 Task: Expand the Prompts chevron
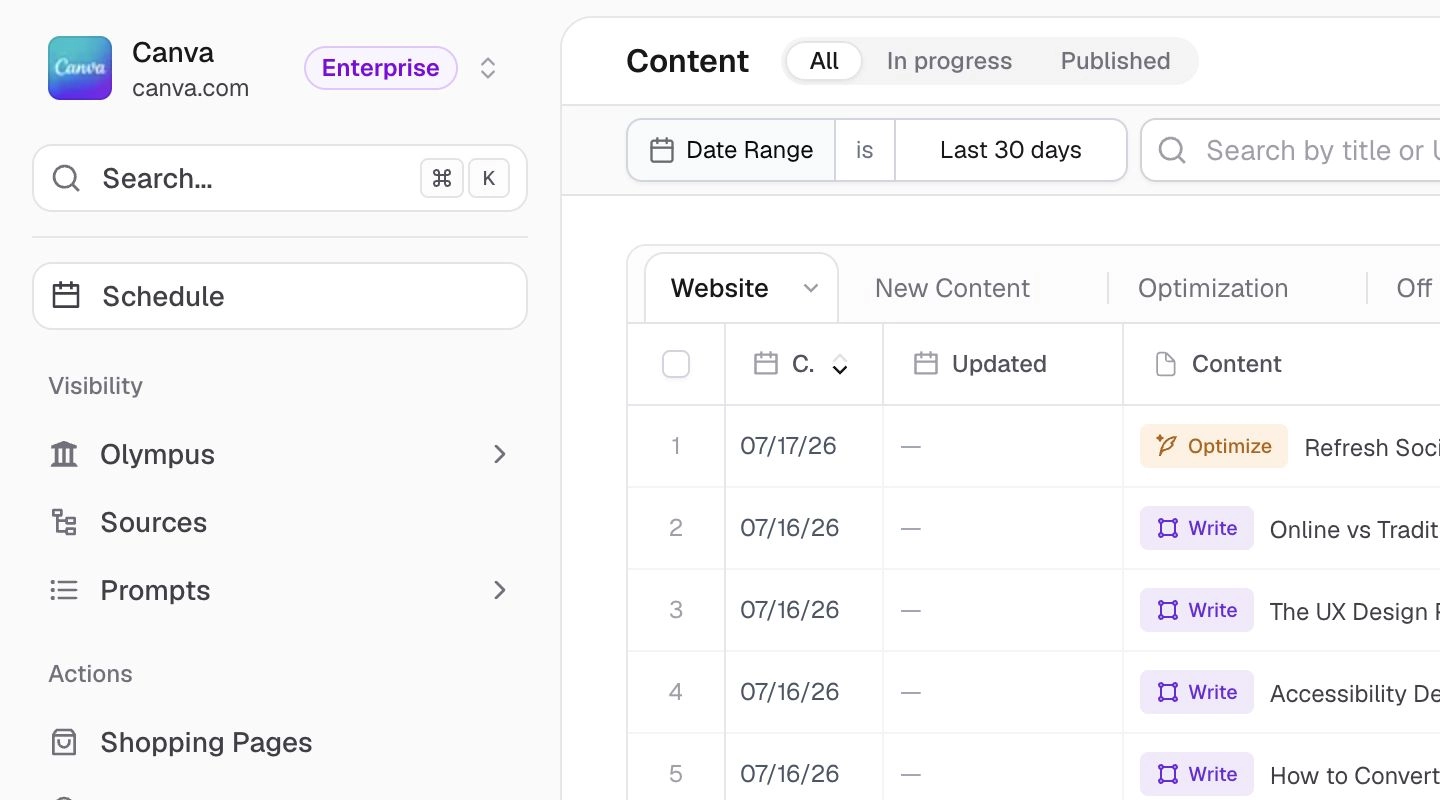click(500, 590)
